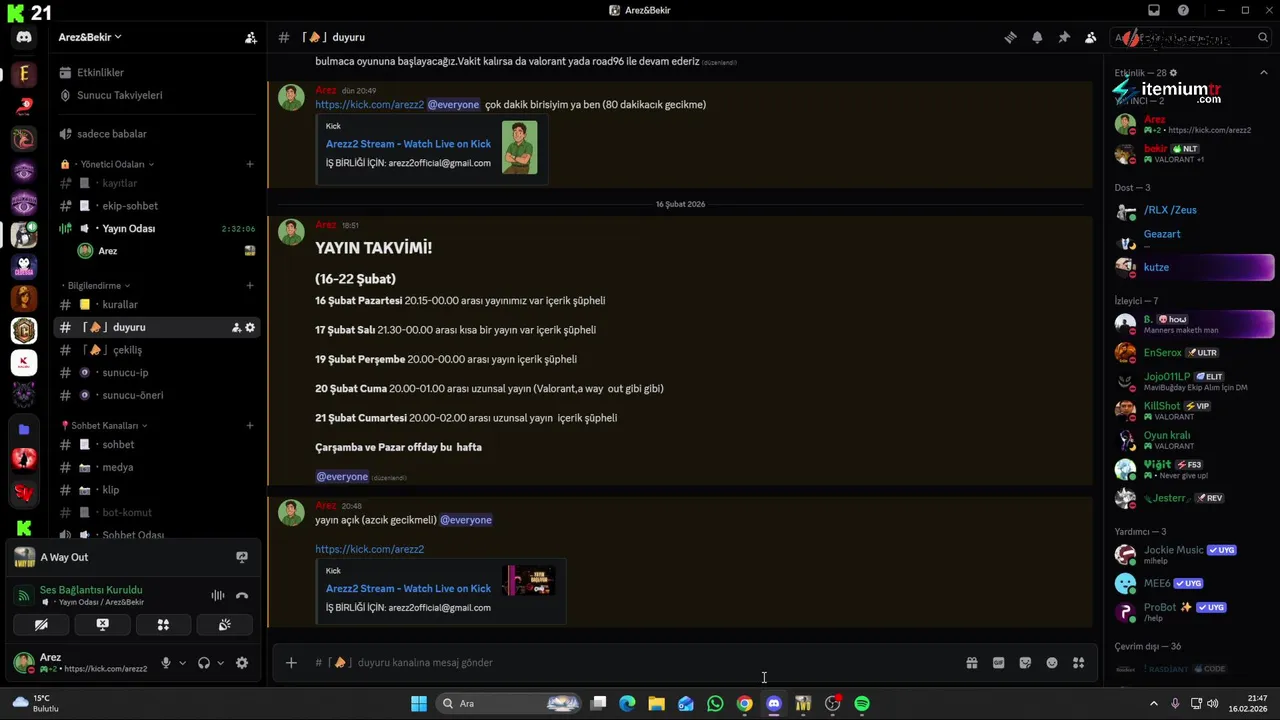Open top Arezz2 Stream embed title link
Screen dimensions: 1280x720
[408, 144]
